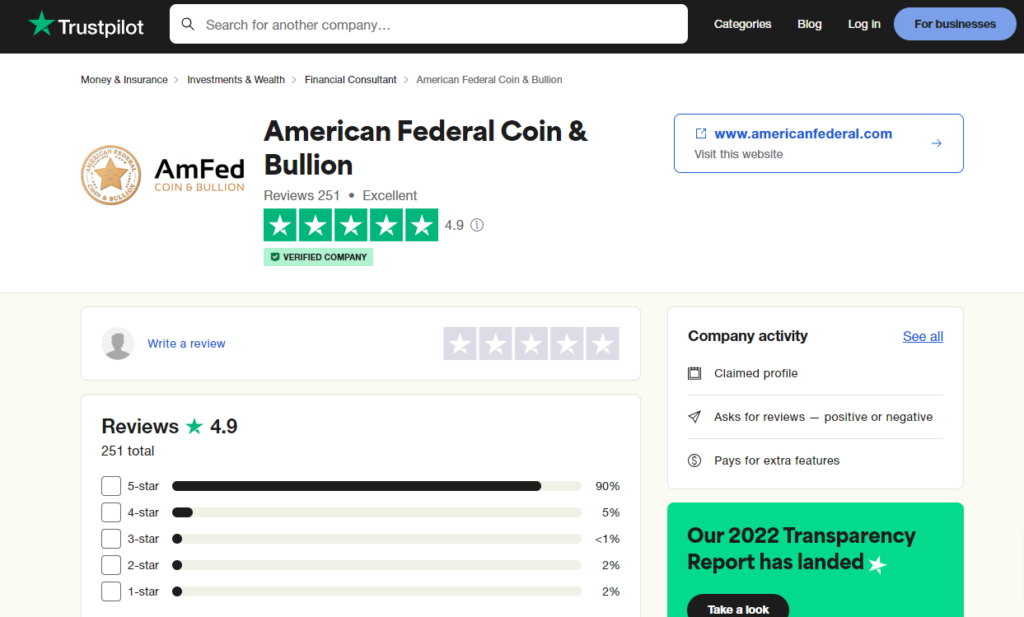The height and width of the screenshot is (617, 1024).
Task: Click the arrow icon in the website card
Action: point(936,143)
